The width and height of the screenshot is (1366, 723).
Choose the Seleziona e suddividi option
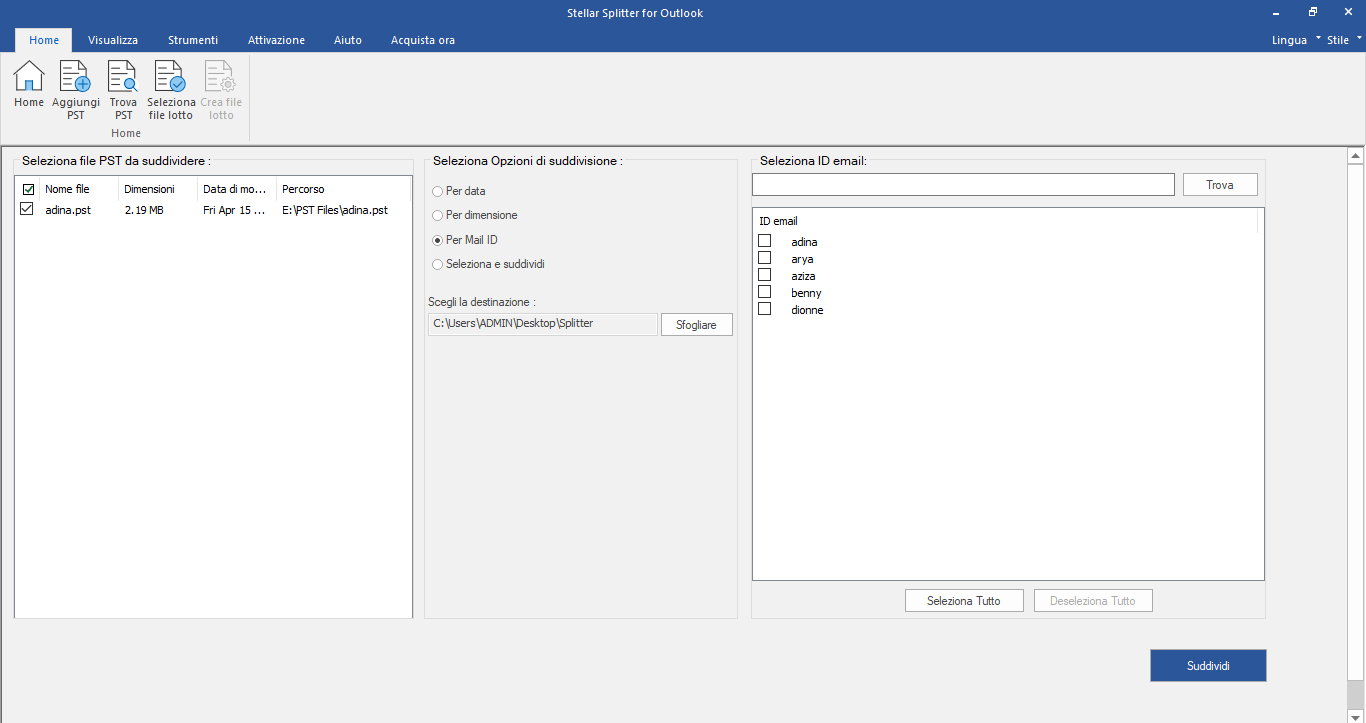pyautogui.click(x=437, y=265)
